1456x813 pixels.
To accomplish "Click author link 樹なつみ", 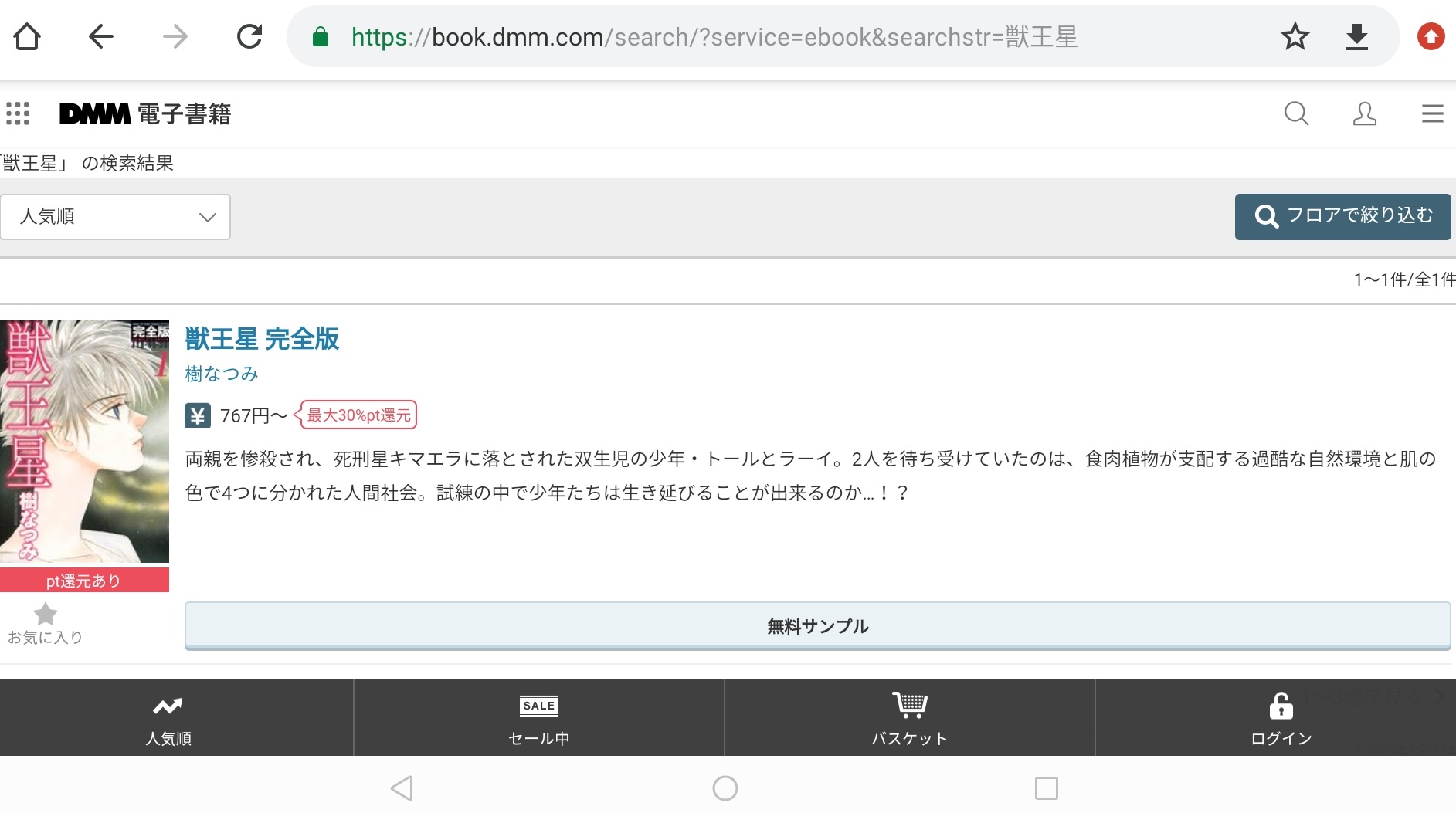I will click(222, 374).
